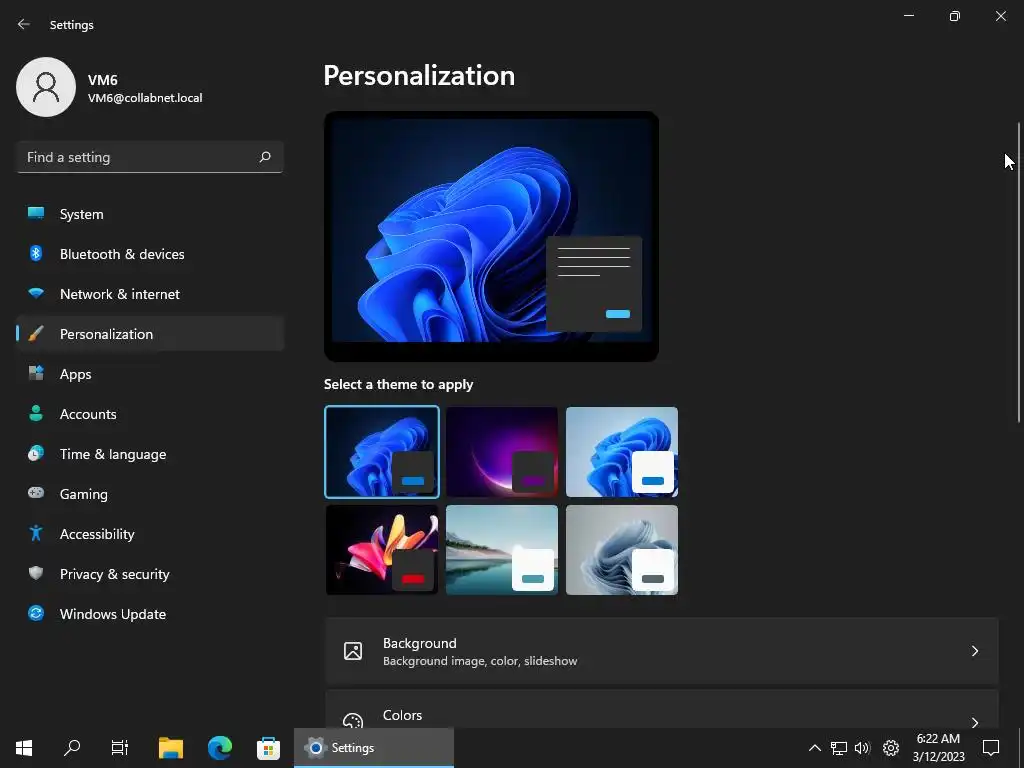Open Privacy & security settings
1024x768 pixels.
click(x=150, y=574)
